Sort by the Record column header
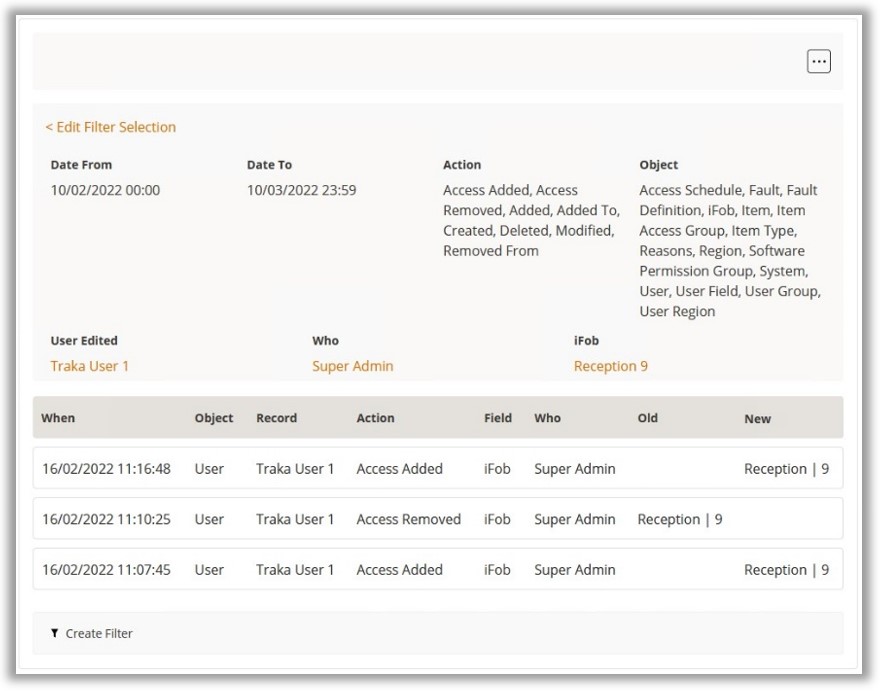The height and width of the screenshot is (691, 880). coord(276,418)
